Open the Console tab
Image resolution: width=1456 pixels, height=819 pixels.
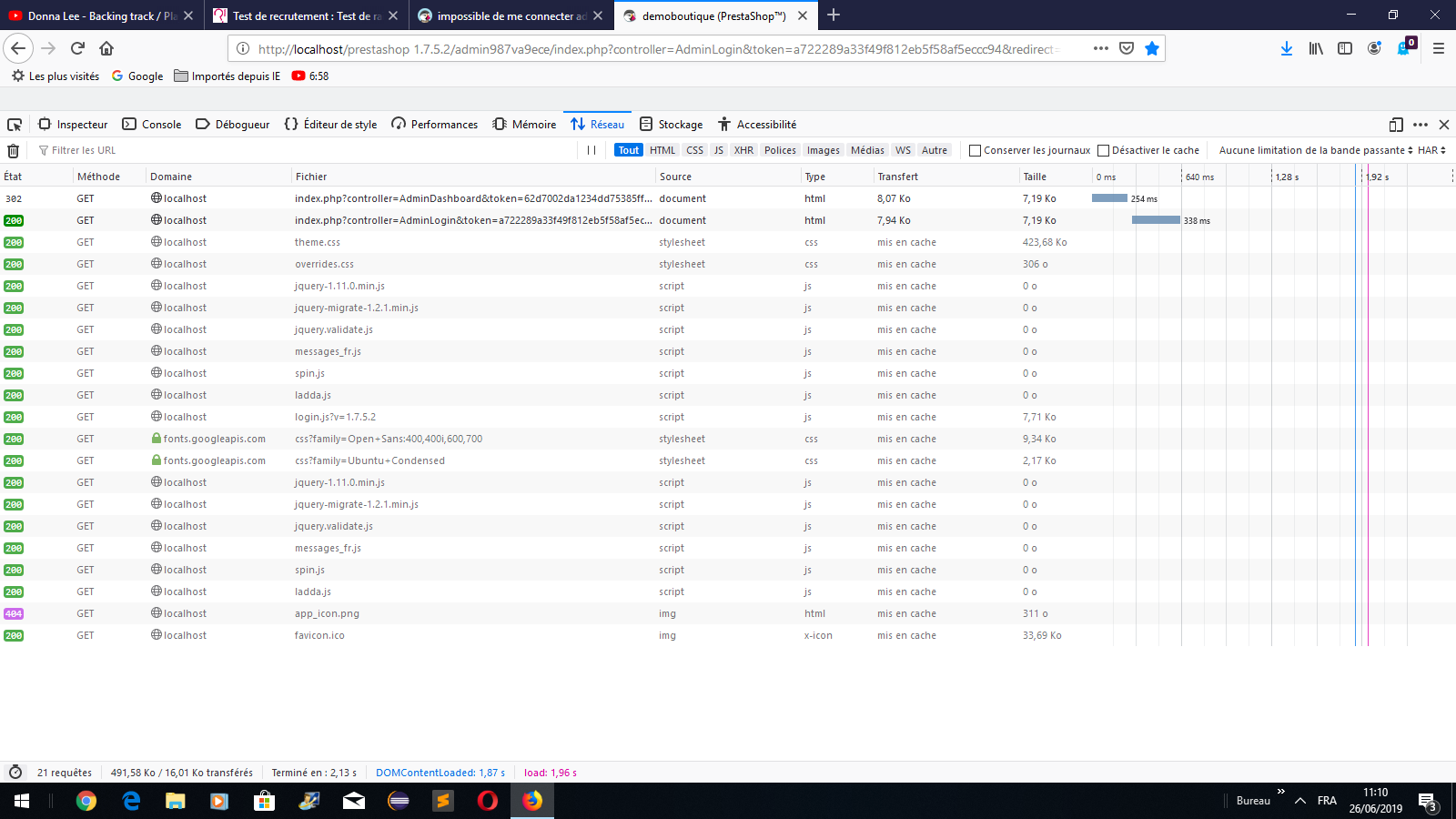click(x=152, y=125)
